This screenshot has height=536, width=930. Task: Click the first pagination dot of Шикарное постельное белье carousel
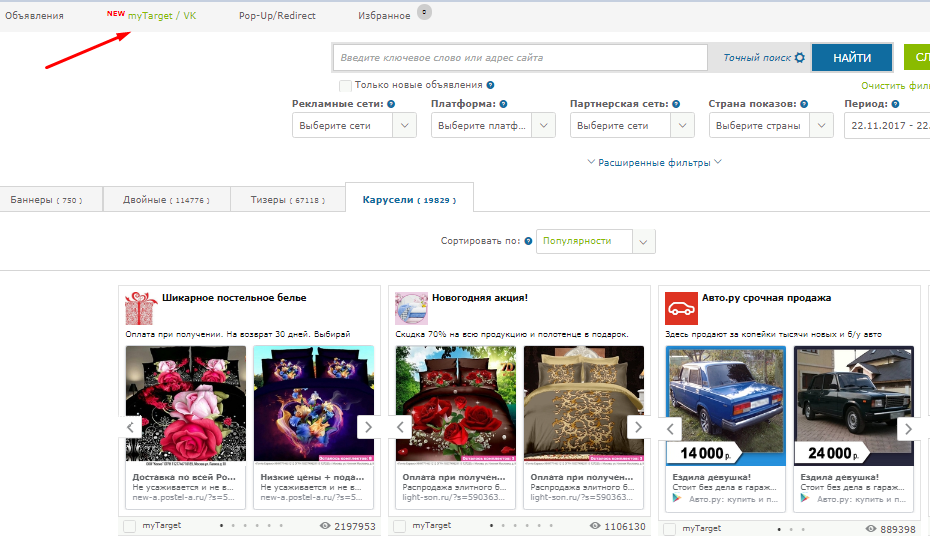point(221,525)
